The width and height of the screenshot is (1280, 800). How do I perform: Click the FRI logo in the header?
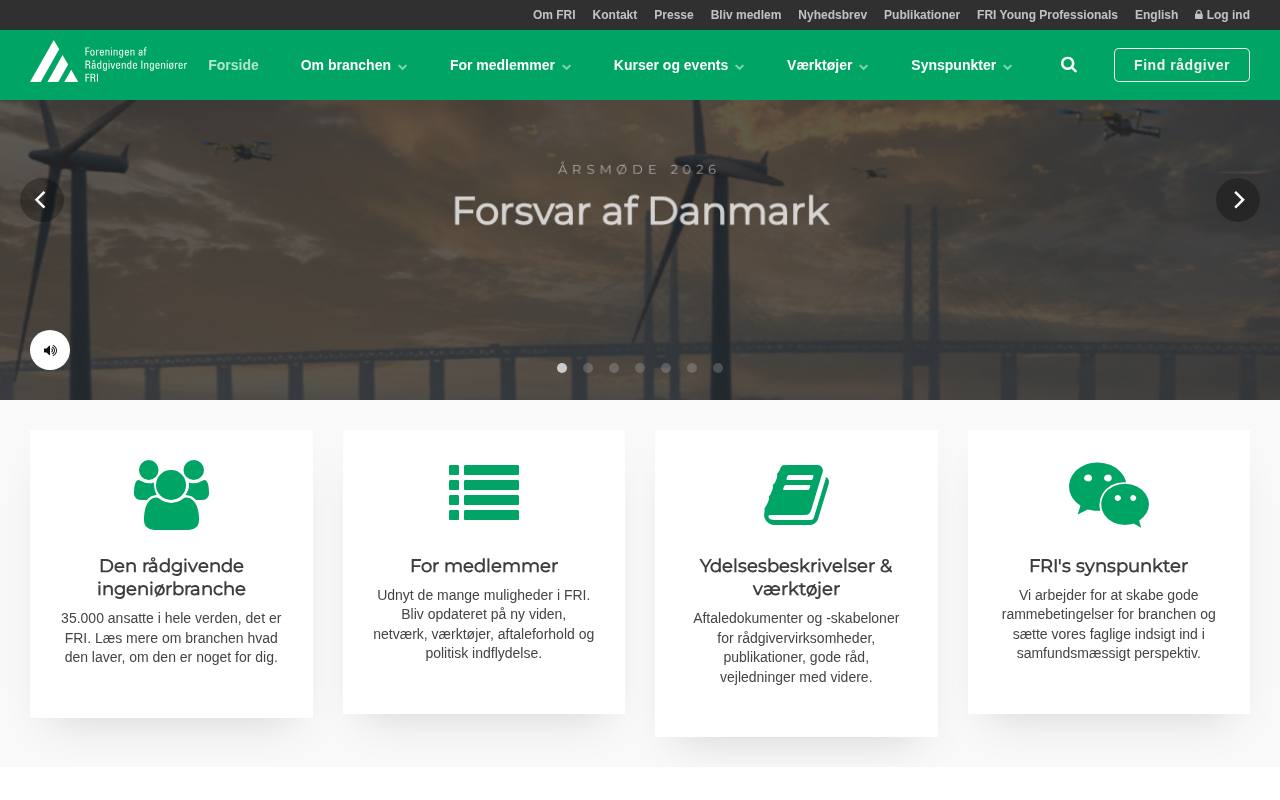pos(108,62)
